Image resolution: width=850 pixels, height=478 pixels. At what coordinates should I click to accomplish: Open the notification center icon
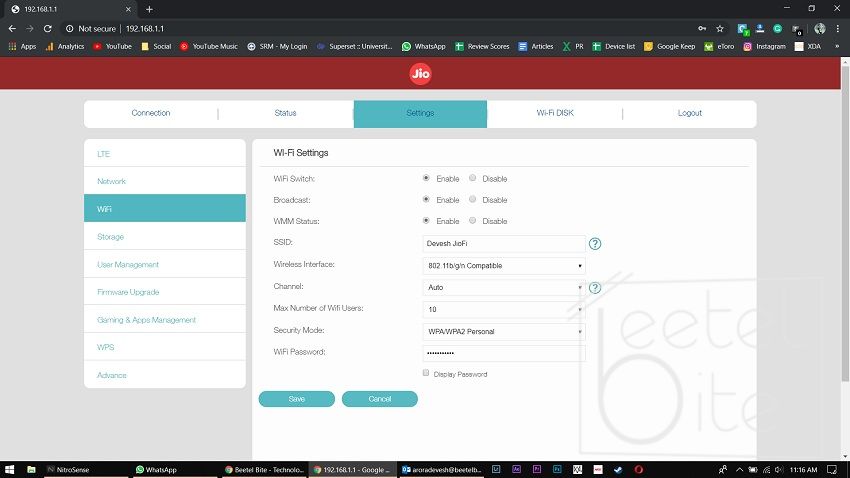tap(832, 469)
